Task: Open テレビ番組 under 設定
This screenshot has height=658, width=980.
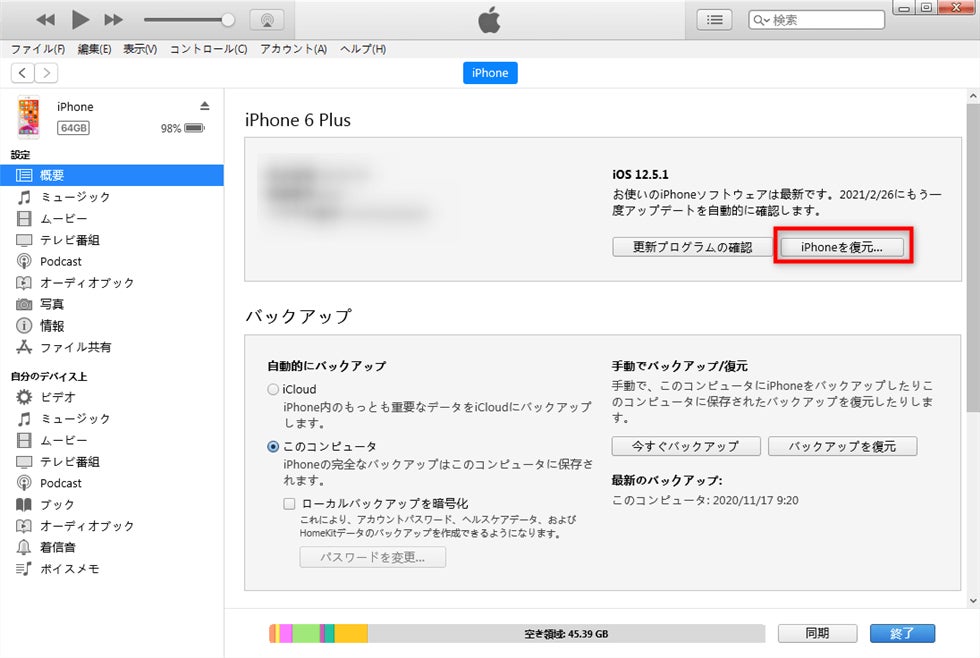Action: pyautogui.click(x=112, y=240)
